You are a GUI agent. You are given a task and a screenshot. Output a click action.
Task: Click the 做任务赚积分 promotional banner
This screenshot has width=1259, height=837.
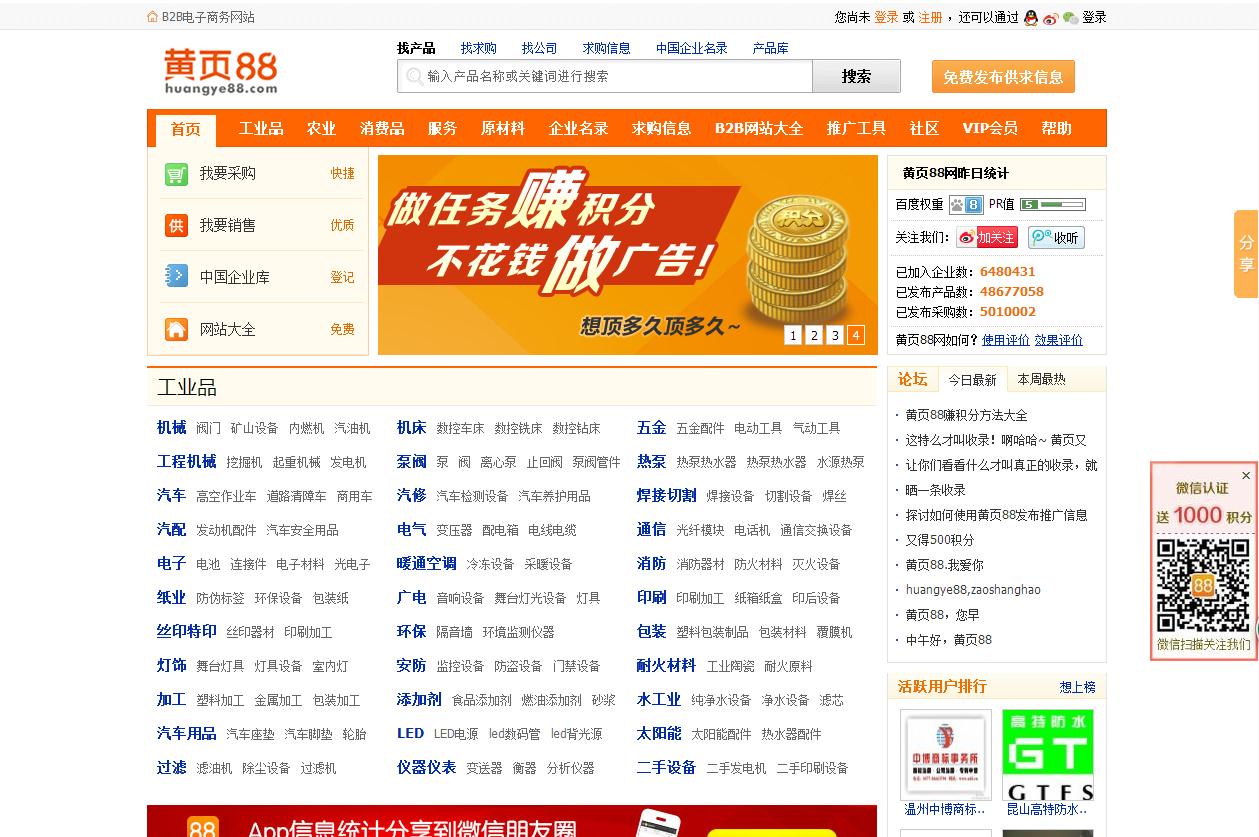click(628, 255)
